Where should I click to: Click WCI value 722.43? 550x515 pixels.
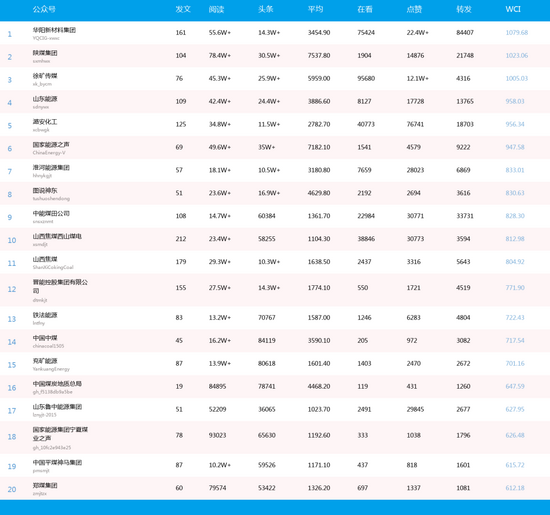coord(515,317)
